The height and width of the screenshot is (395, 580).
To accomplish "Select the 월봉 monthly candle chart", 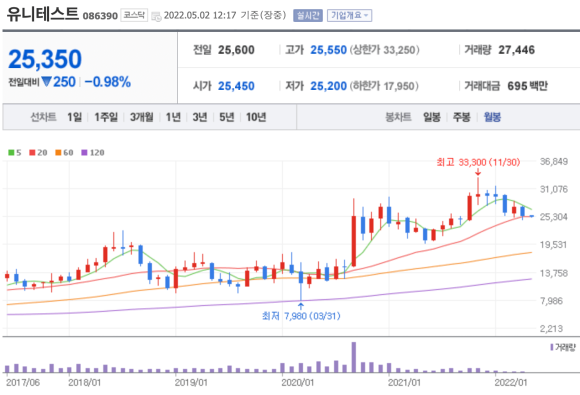I will pyautogui.click(x=492, y=117).
